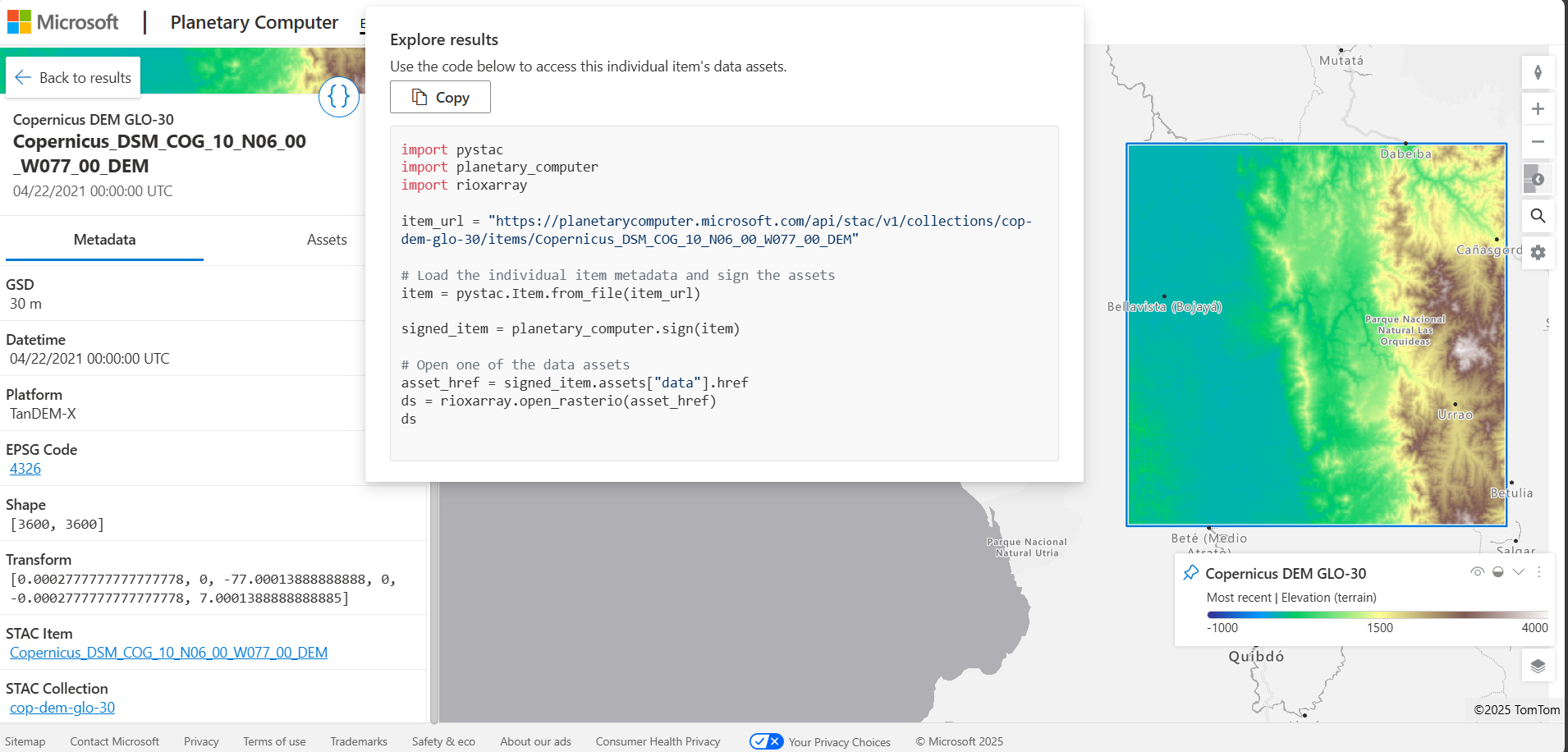Click the code snippet braces icon
This screenshot has height=752, width=1568.
[x=338, y=97]
